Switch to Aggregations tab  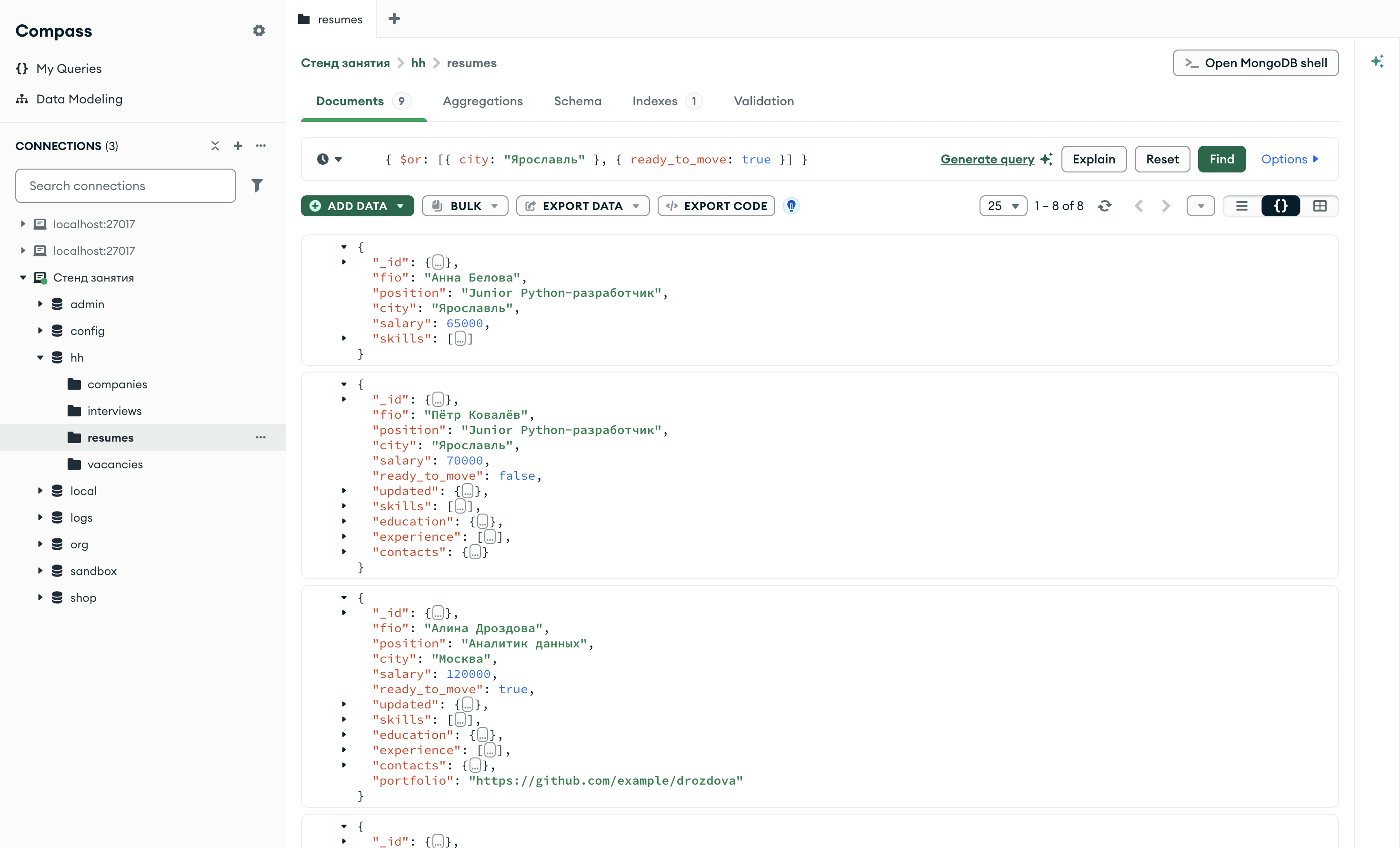pos(483,101)
